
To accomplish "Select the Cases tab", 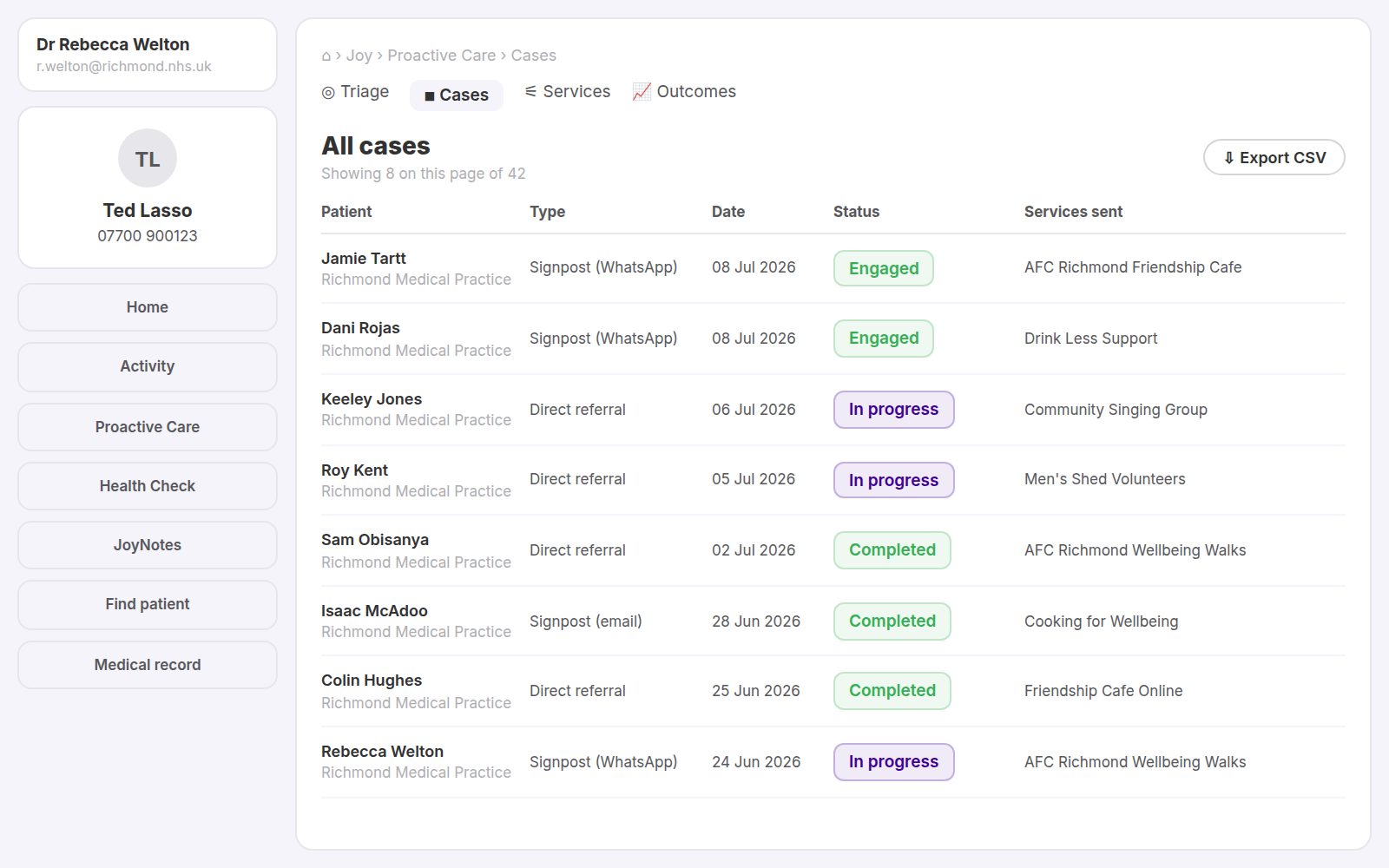I will pos(456,95).
